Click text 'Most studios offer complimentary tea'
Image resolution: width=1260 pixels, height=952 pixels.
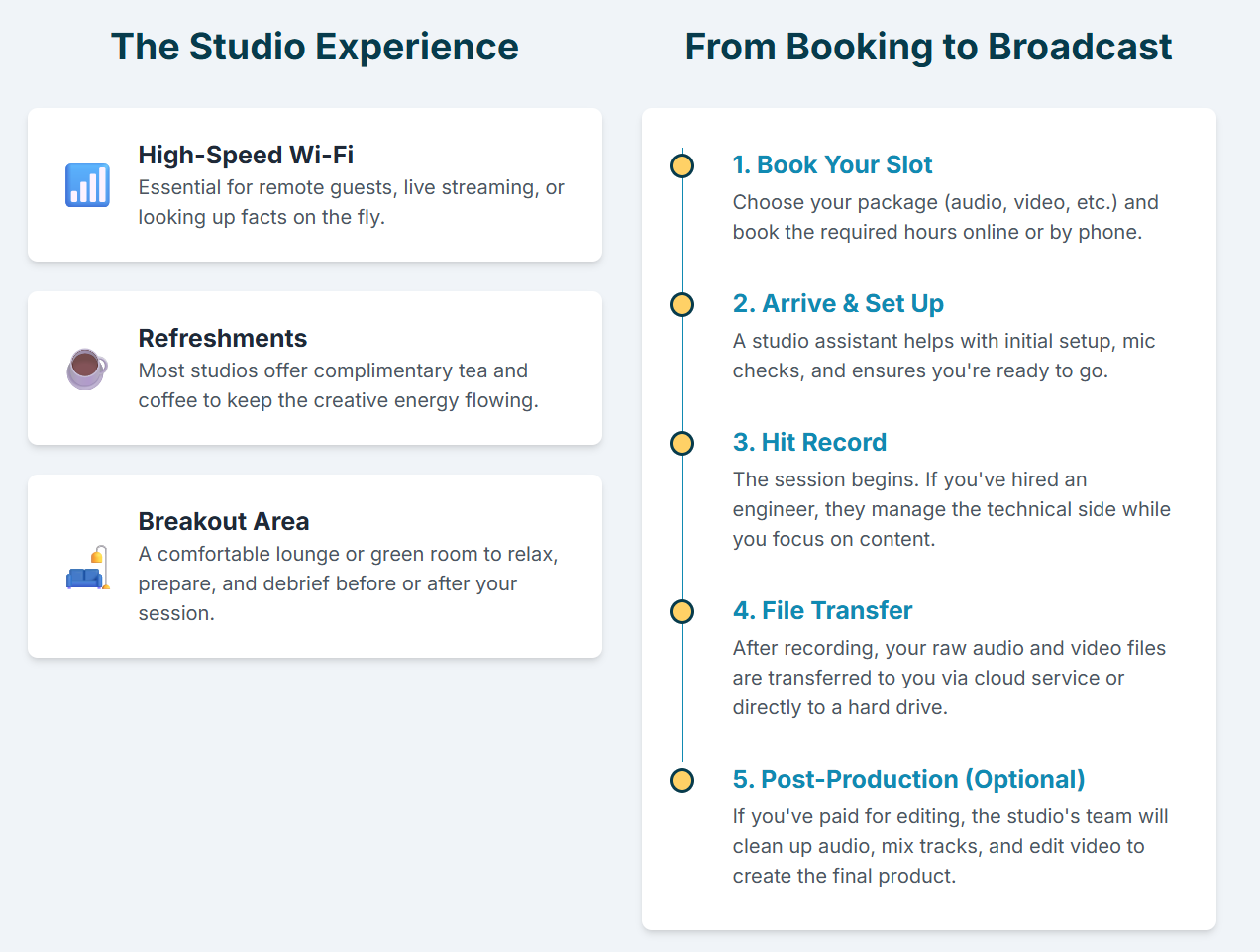tap(312, 370)
